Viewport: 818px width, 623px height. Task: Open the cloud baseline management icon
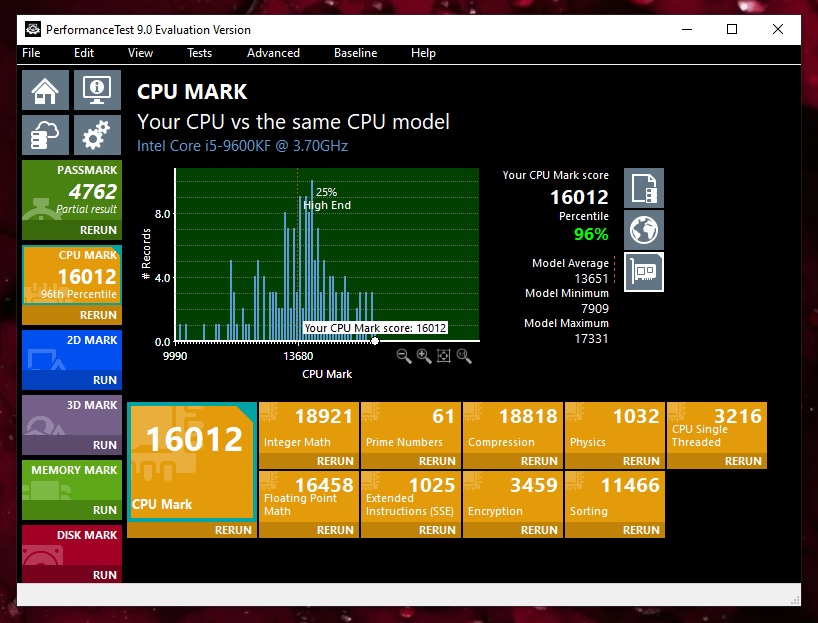click(45, 135)
